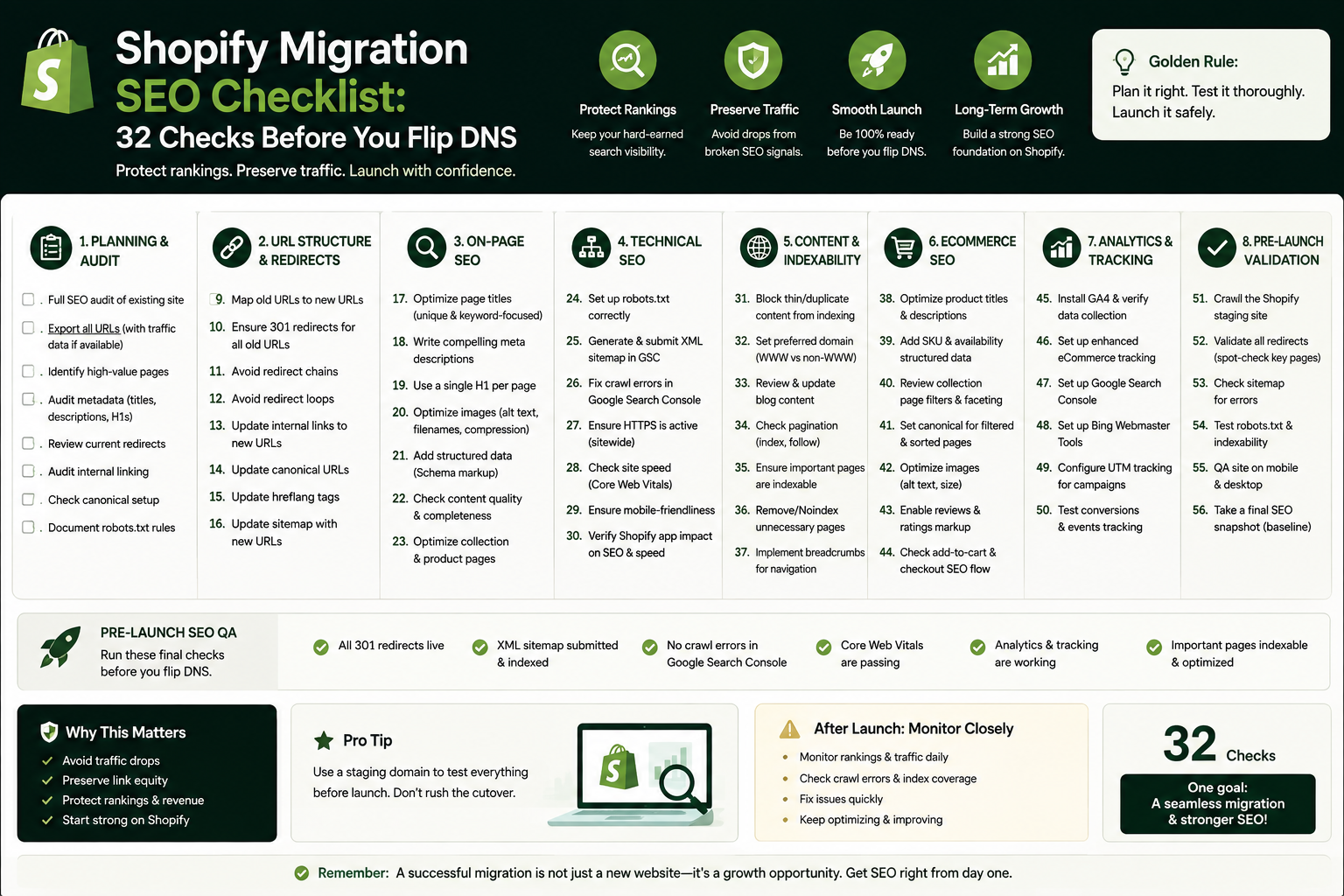Click the One goal seamless migration banner
Screen dimensions: 1344x896
pyautogui.click(x=1217, y=803)
